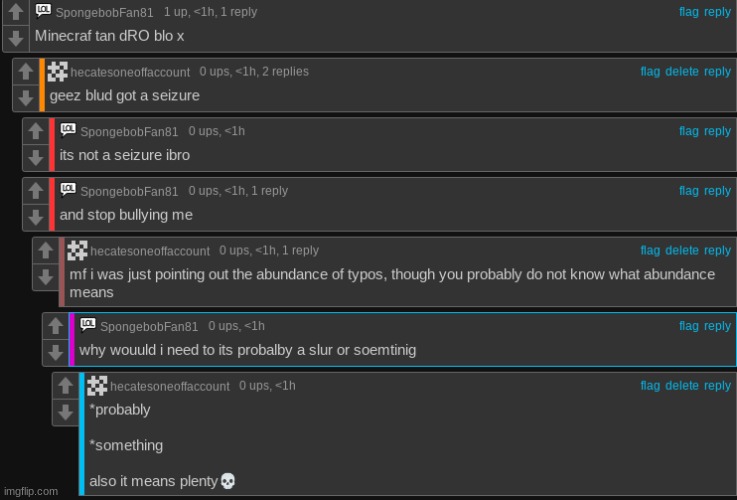This screenshot has height=500, width=737.
Task: Upvote the "why wouuld i need to" comment
Action: click(55, 326)
